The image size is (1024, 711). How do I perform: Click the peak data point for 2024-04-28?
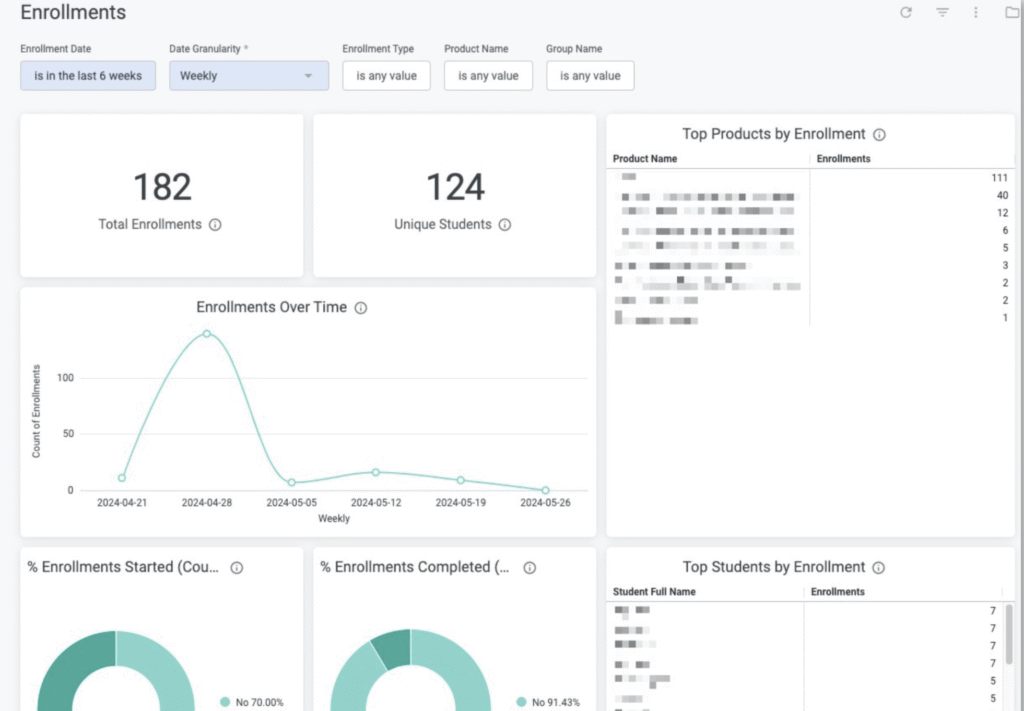[x=206, y=334]
